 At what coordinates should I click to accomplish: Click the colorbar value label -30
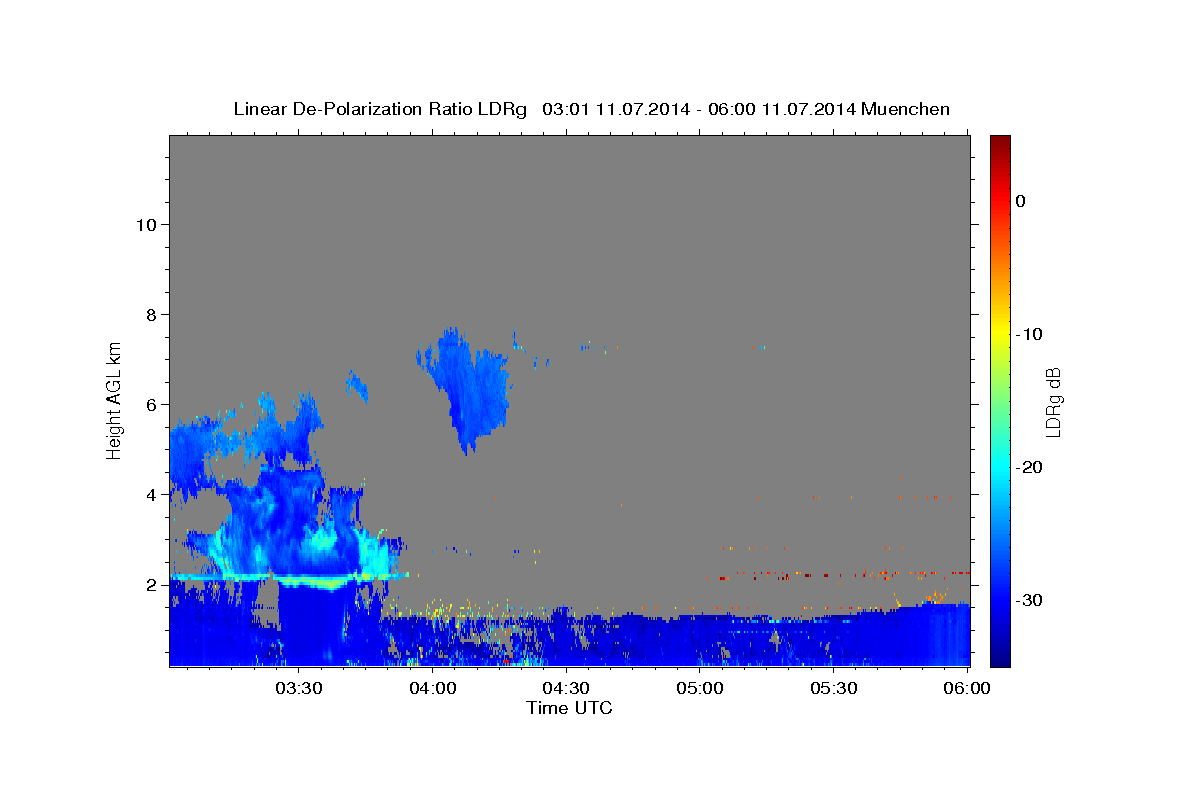pos(1028,600)
